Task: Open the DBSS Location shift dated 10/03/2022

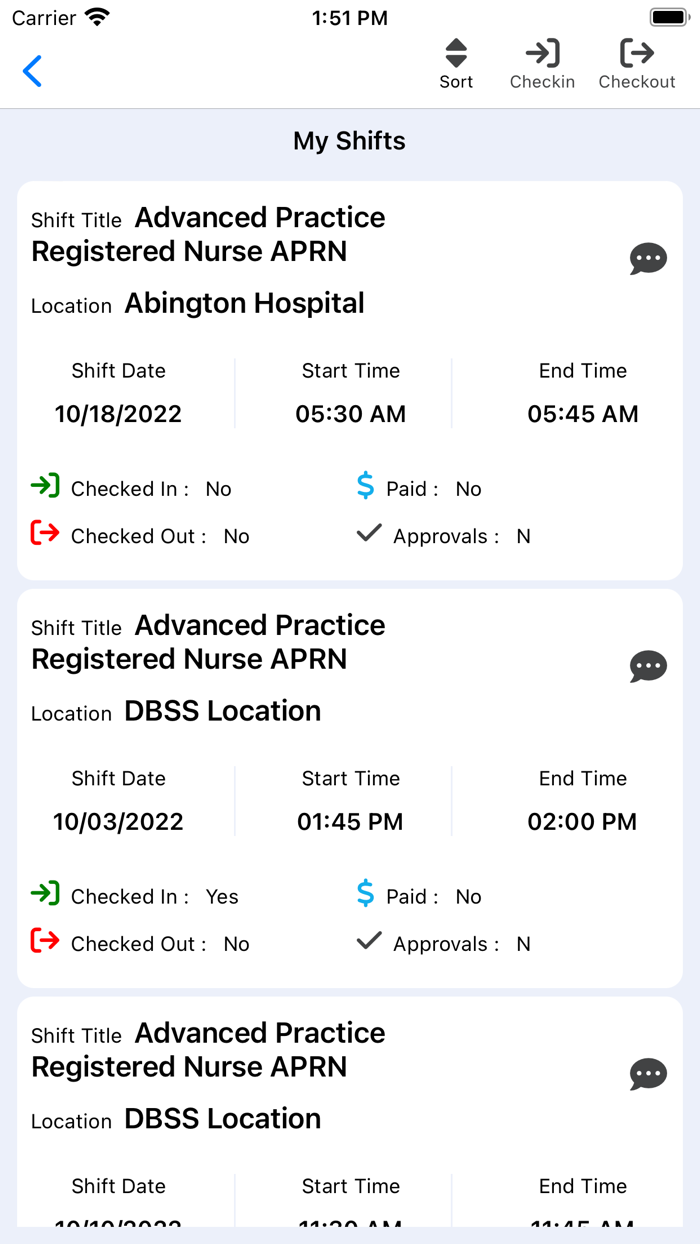Action: coord(350,788)
